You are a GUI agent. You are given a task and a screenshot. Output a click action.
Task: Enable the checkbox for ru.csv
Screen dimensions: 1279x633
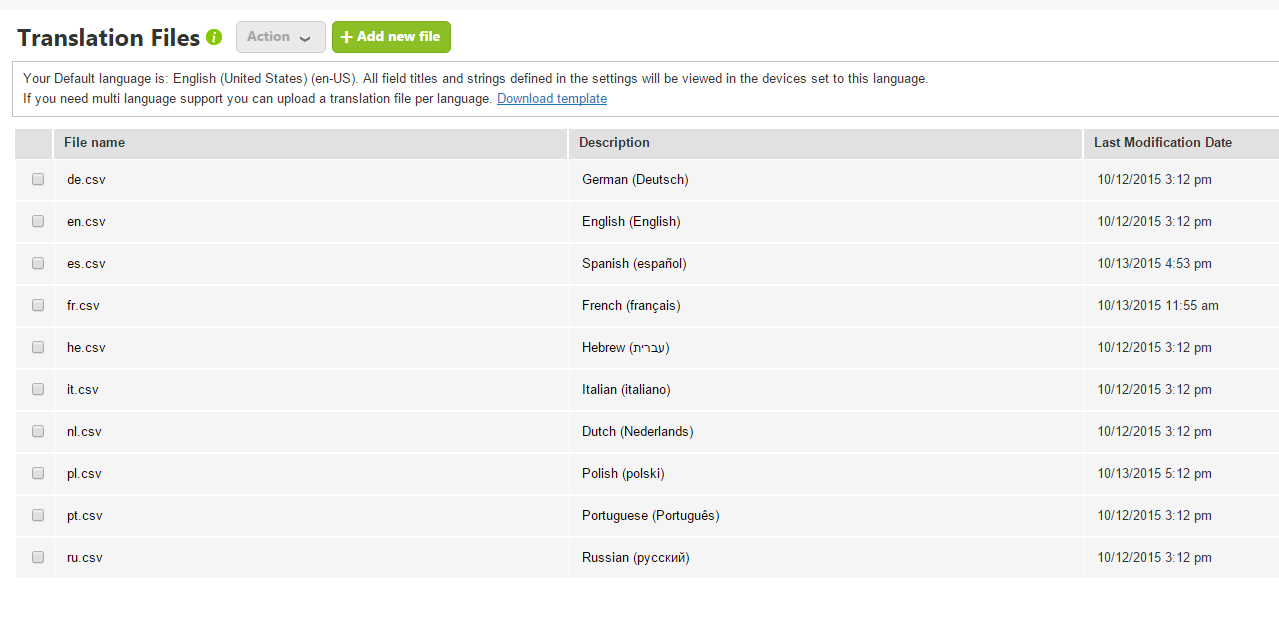click(x=38, y=557)
